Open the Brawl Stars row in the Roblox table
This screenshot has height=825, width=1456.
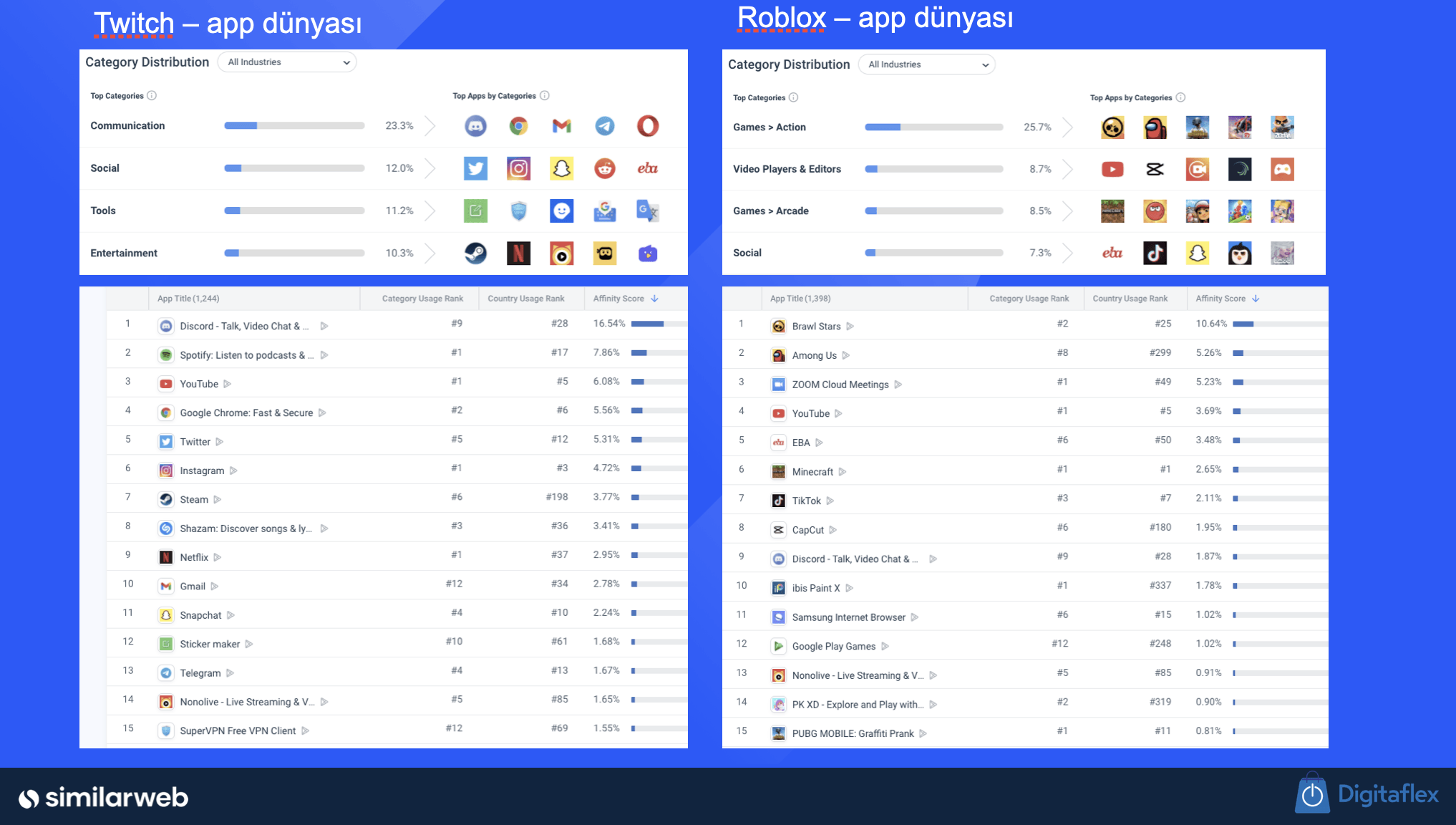coord(816,326)
